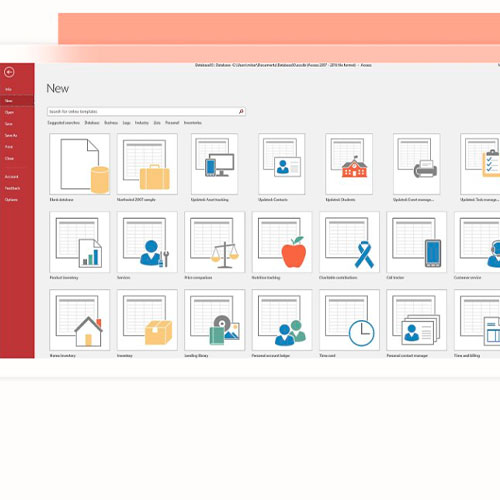This screenshot has width=500, height=500.
Task: Create a Blank database
Action: pyautogui.click(x=79, y=164)
